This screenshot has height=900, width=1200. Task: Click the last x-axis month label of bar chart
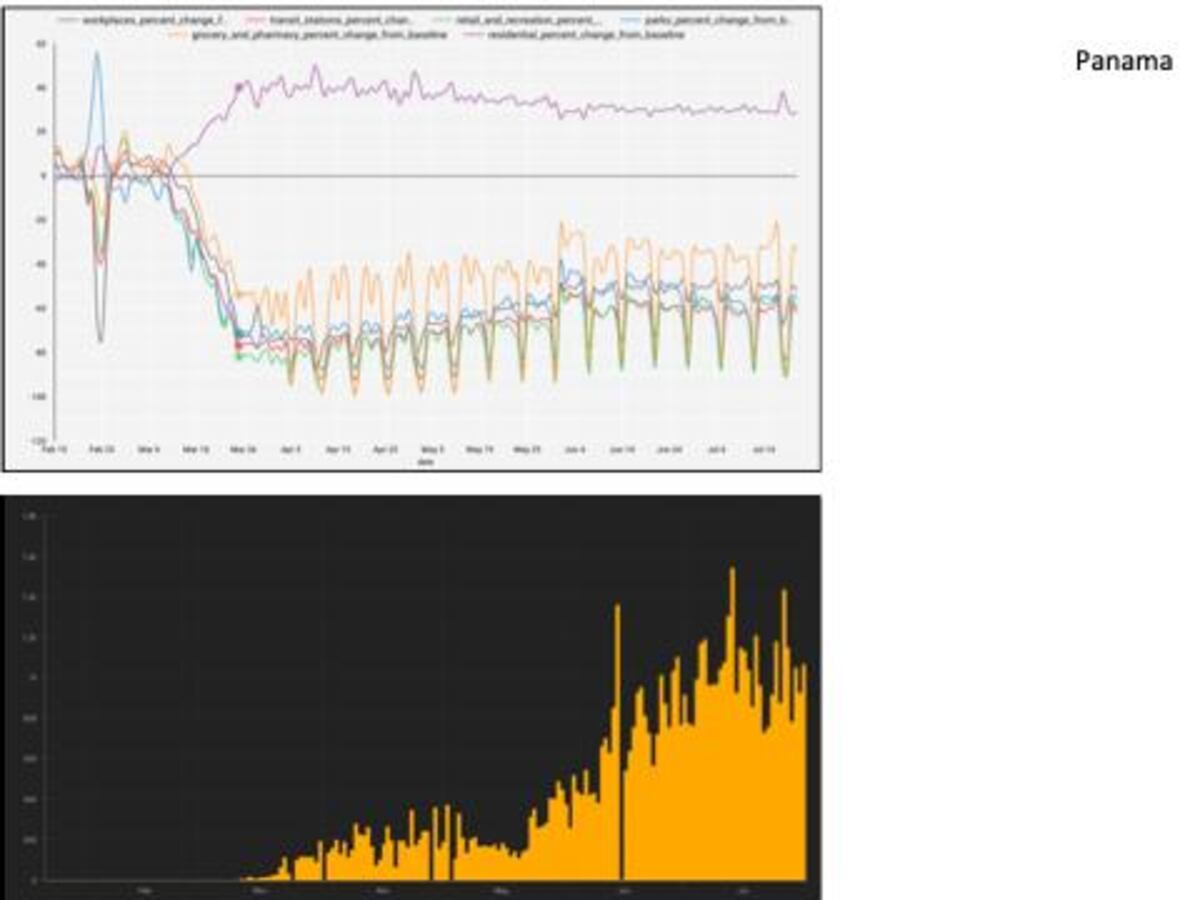[x=741, y=888]
